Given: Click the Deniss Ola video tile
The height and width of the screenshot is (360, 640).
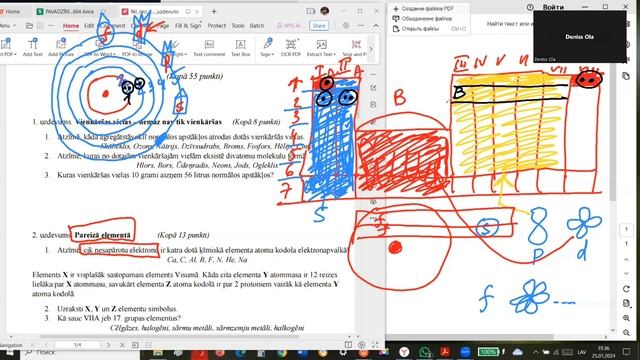Looking at the screenshot, I should coord(580,37).
